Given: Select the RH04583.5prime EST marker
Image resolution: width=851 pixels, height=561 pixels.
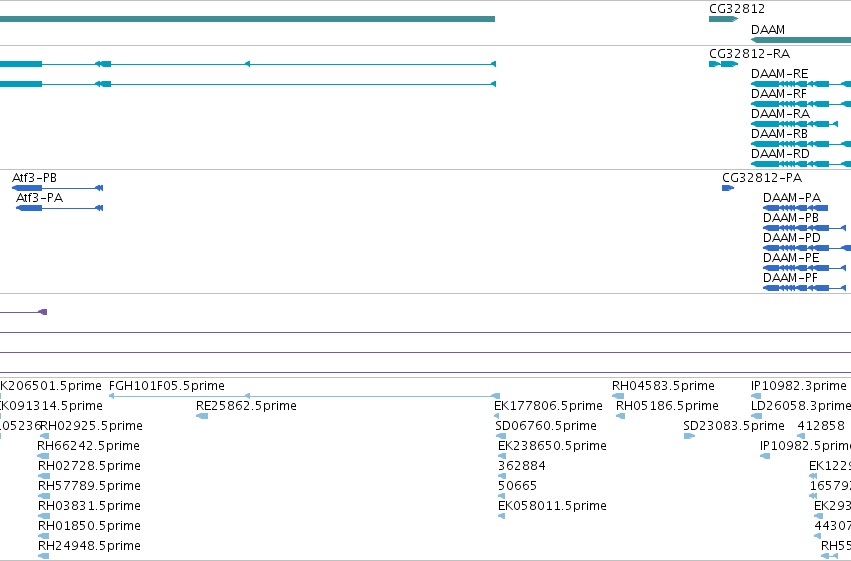Looking at the screenshot, I should click(618, 396).
